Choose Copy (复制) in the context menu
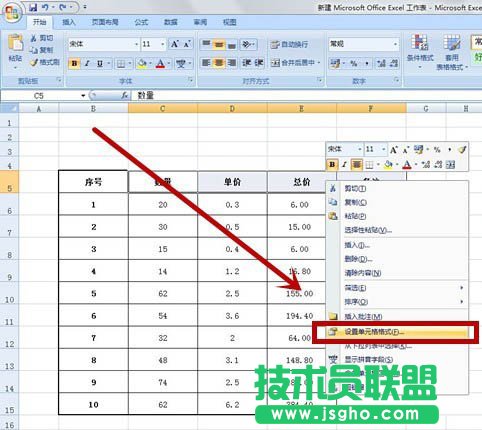The image size is (482, 430). (397, 202)
